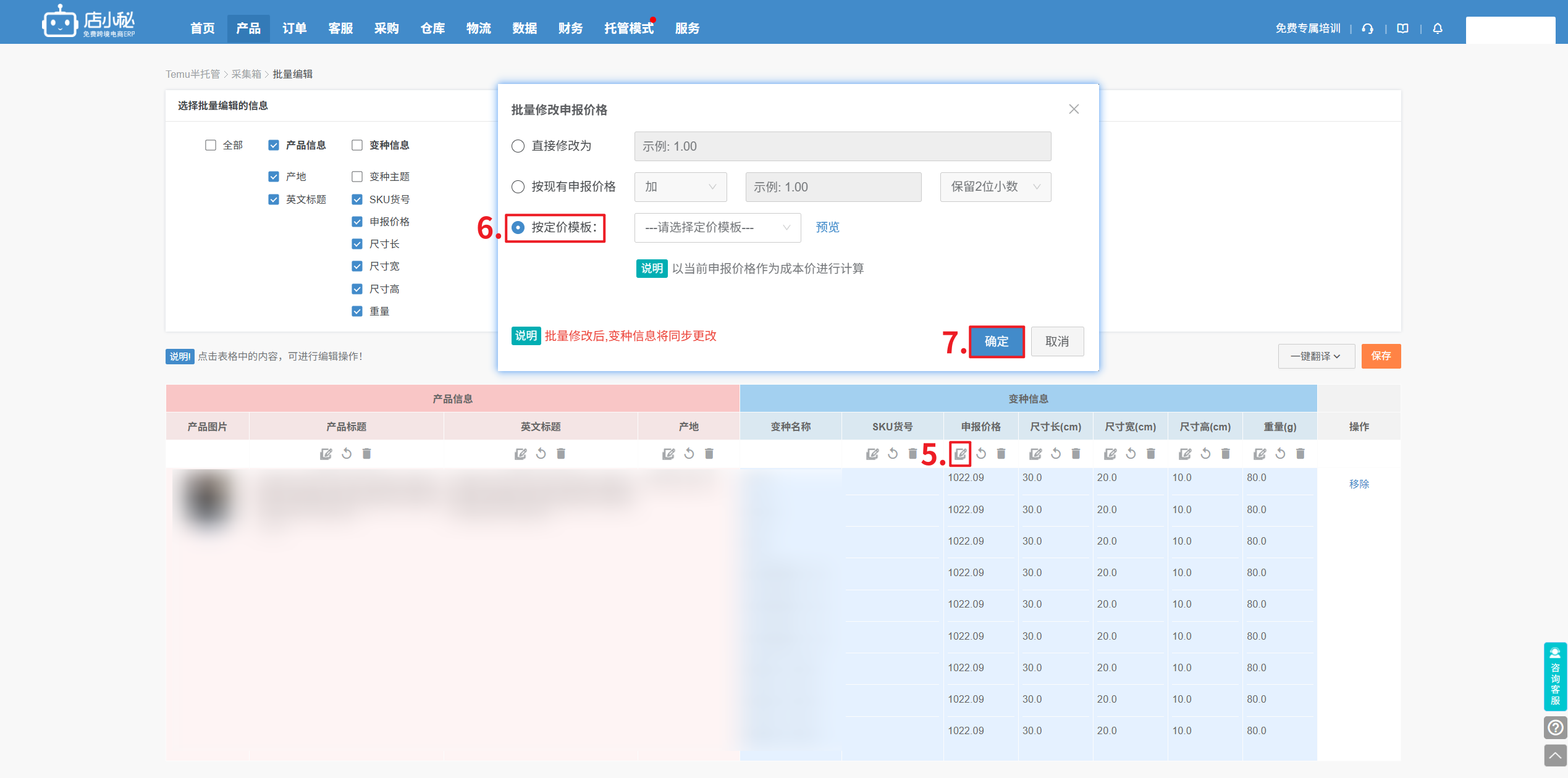Image resolution: width=1568 pixels, height=778 pixels.
Task: Click the reset icon under 产品标题 column
Action: (x=347, y=454)
